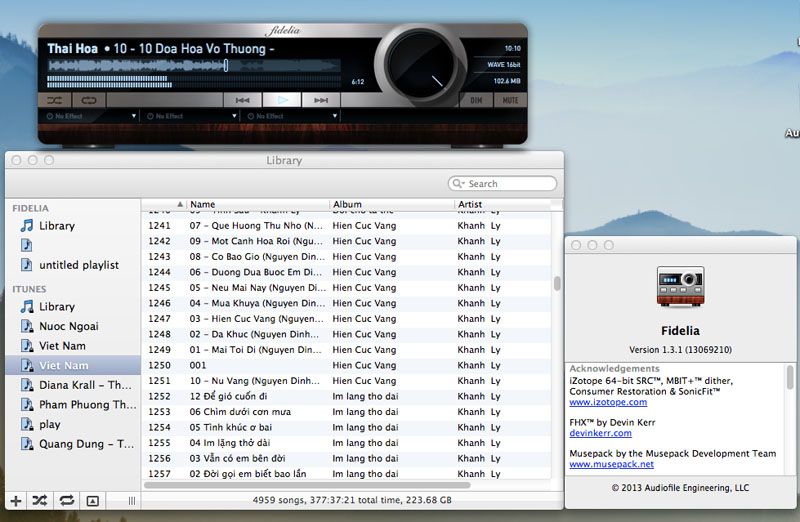Viewport: 800px width, 522px height.
Task: Click the Library horizontal scrollbar
Action: point(307,485)
